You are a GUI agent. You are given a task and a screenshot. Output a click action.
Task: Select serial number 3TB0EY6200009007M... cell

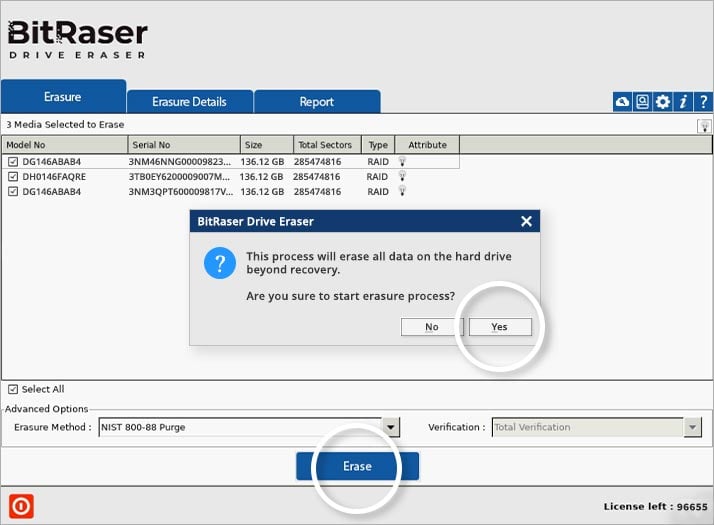[x=179, y=177]
